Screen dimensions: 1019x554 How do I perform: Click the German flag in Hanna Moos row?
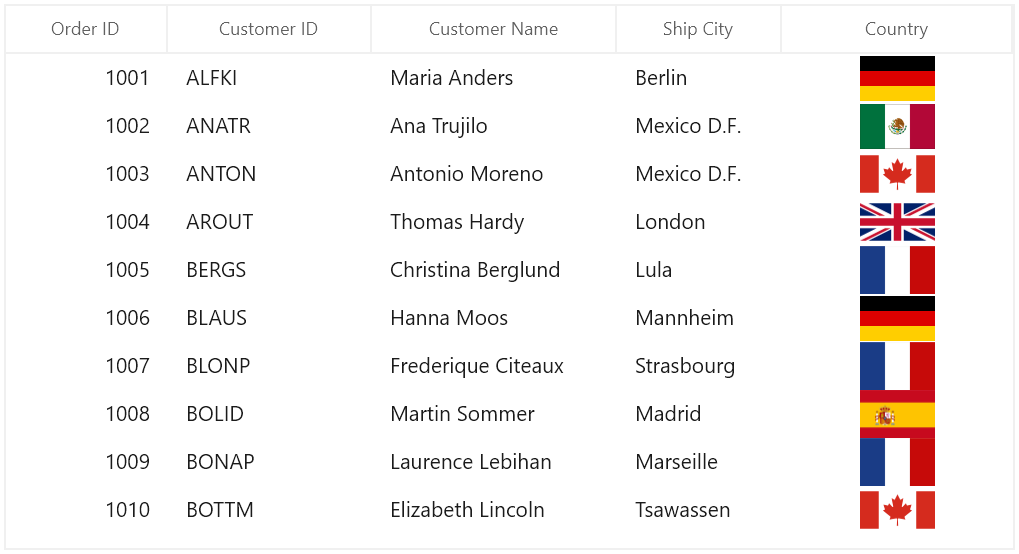pyautogui.click(x=897, y=318)
